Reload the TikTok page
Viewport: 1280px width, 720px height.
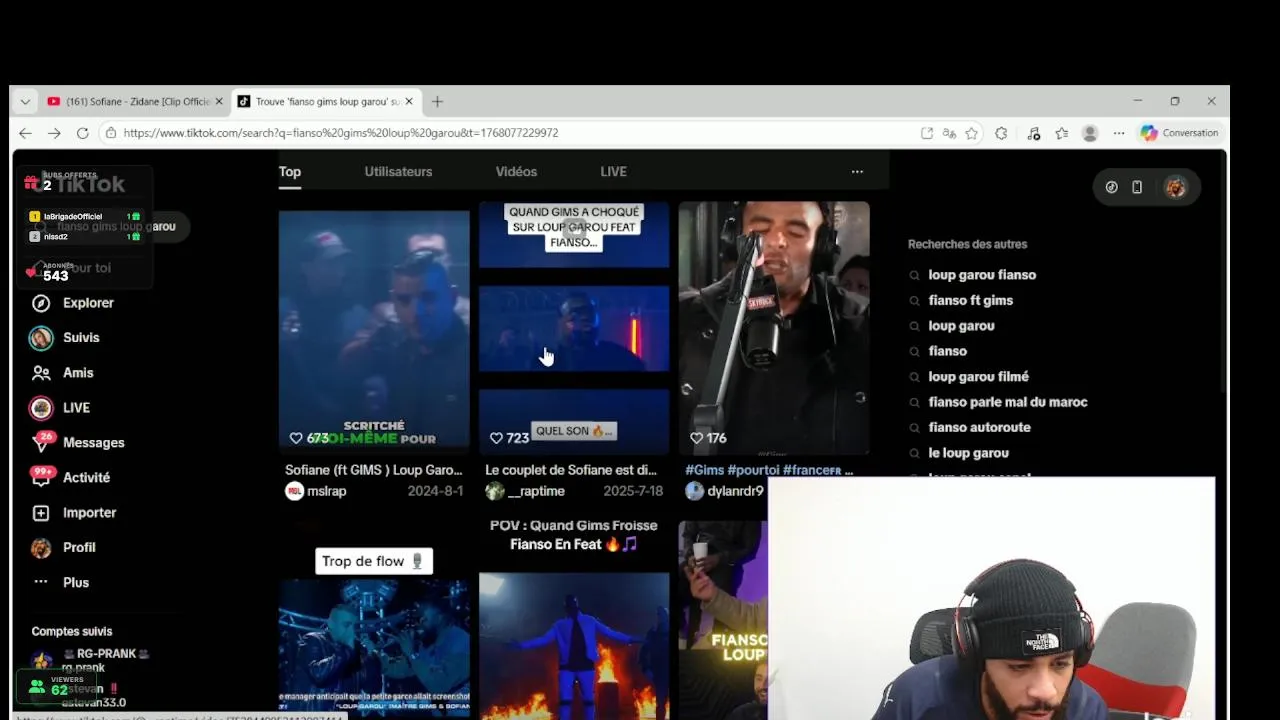(x=83, y=133)
